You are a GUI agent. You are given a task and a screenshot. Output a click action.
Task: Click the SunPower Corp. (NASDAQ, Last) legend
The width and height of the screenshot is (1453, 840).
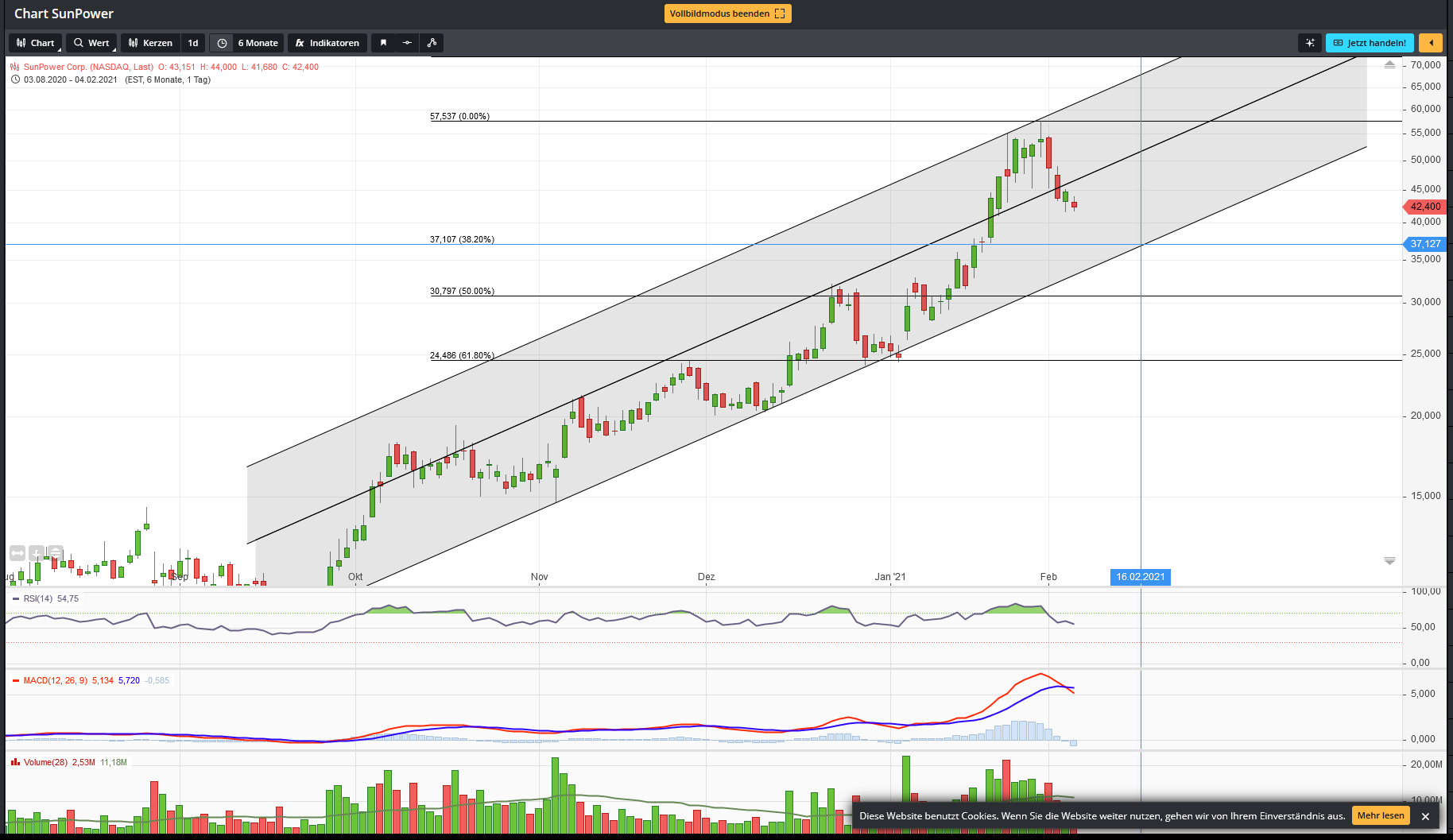[x=88, y=67]
